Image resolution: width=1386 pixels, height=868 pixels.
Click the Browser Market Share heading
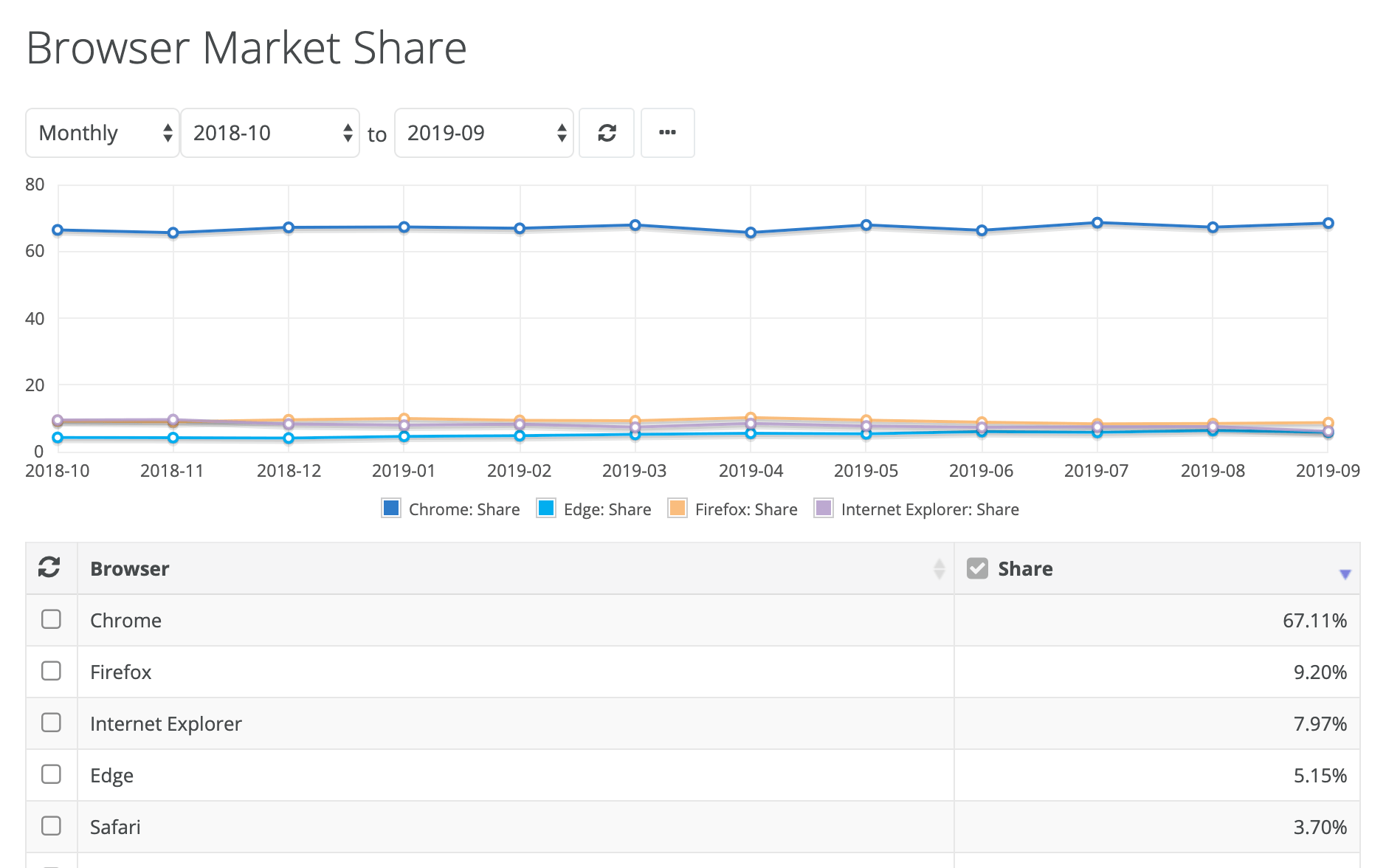pos(246,49)
